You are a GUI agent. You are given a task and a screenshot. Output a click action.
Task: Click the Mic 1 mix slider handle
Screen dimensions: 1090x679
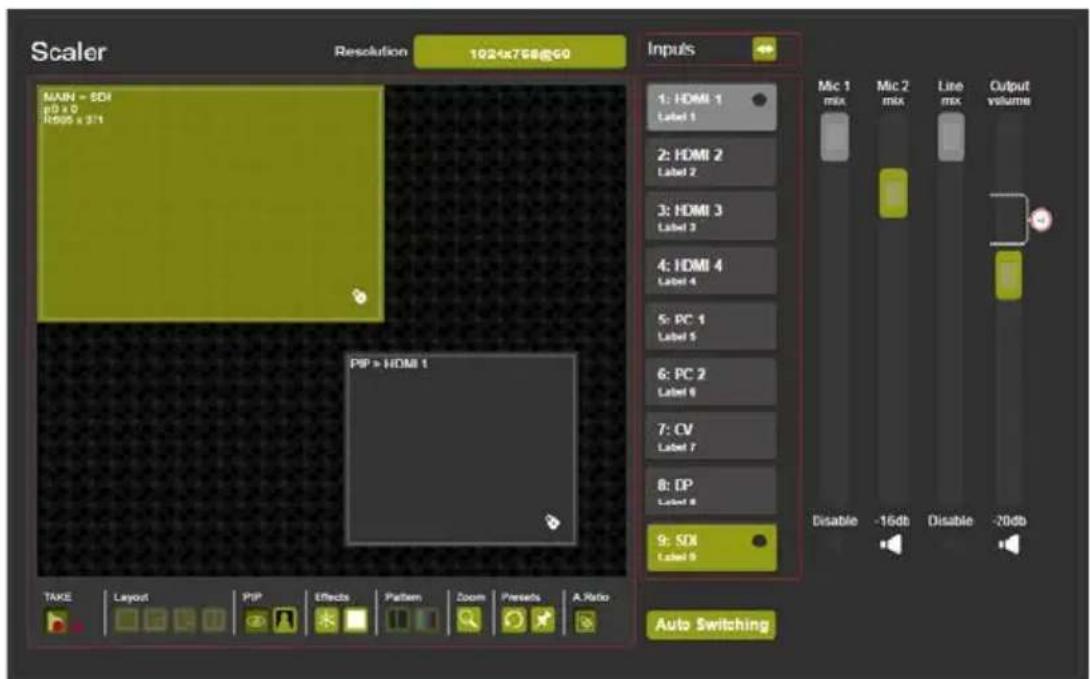tap(834, 137)
